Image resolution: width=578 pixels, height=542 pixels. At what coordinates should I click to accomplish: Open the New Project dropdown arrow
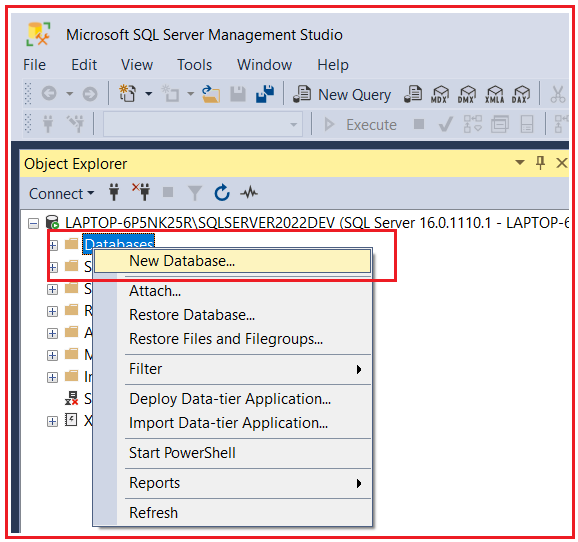(x=149, y=94)
